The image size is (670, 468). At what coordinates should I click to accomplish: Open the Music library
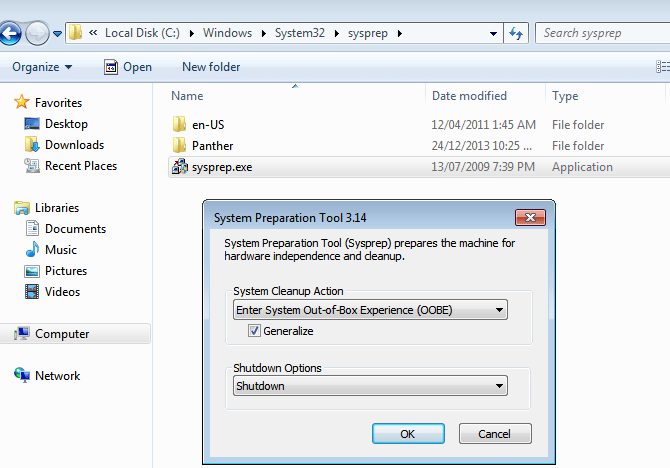point(60,250)
